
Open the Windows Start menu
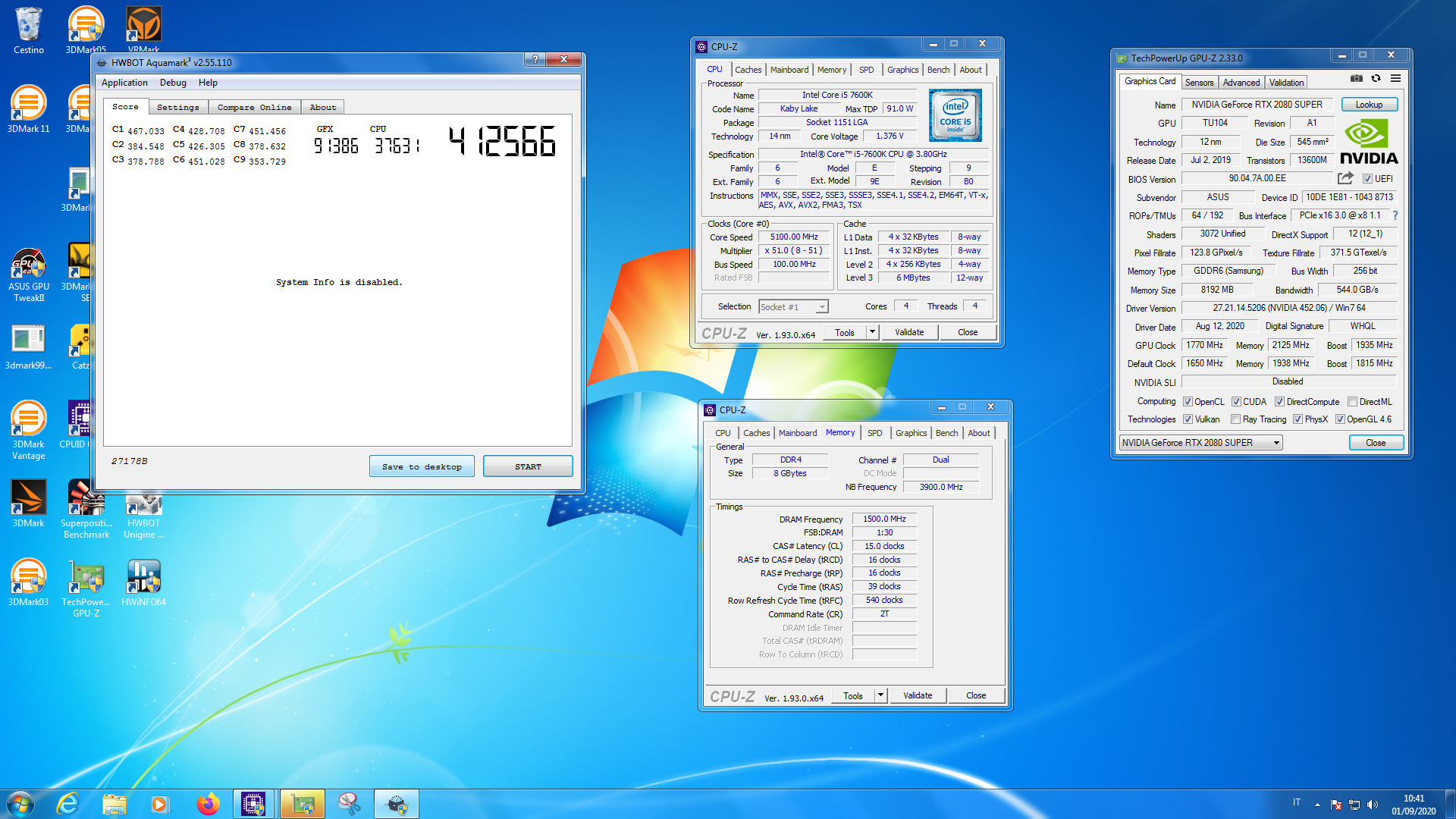20,804
